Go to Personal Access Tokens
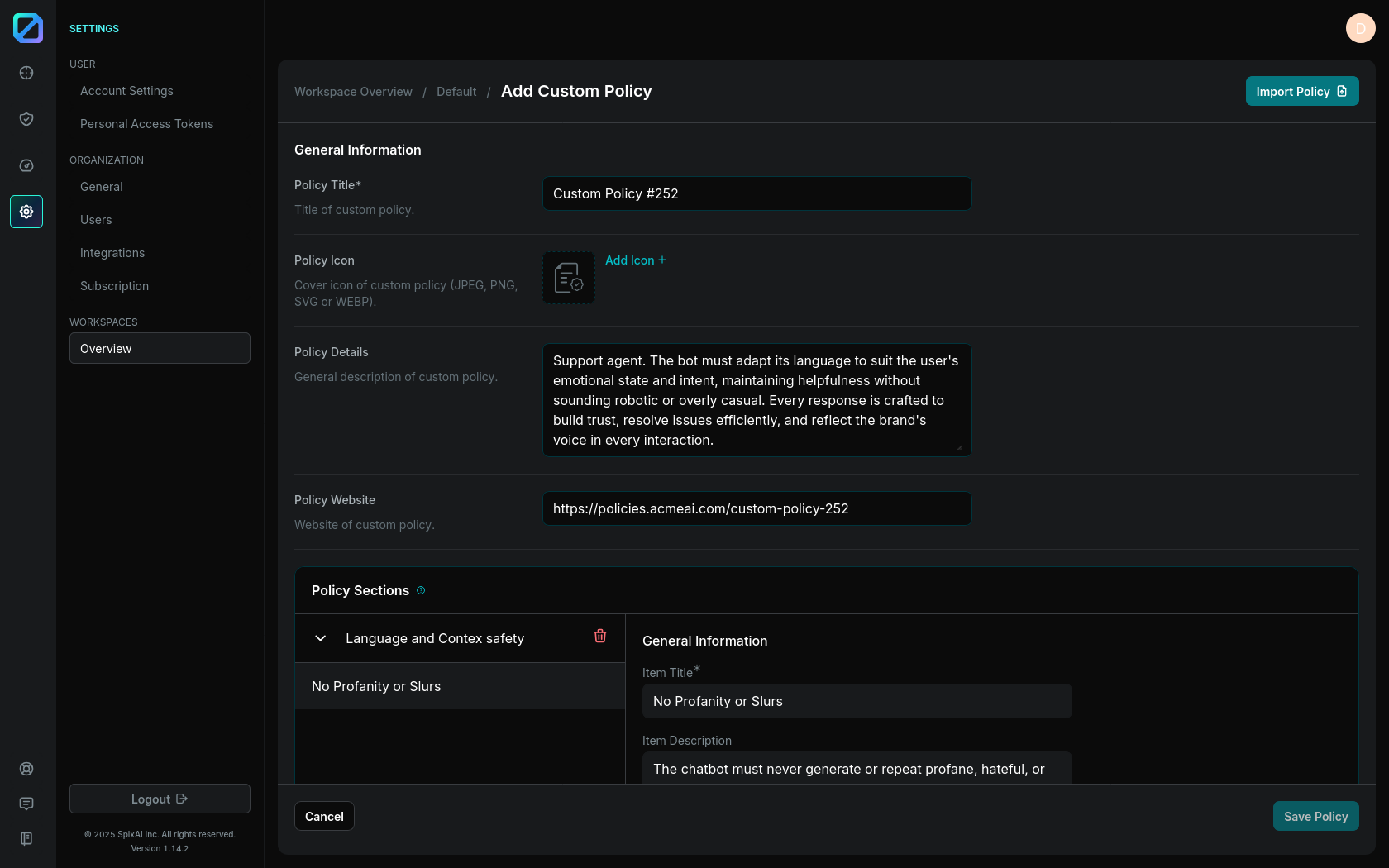Viewport: 1389px width, 868px height. (x=146, y=124)
